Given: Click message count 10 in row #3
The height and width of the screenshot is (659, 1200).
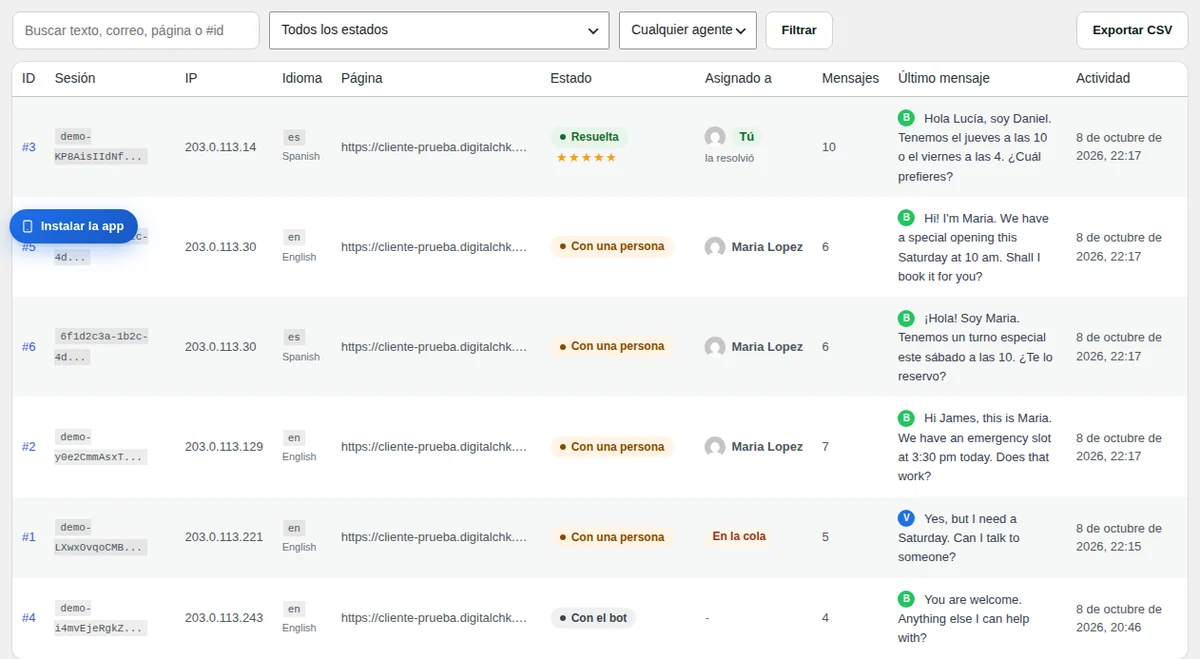Looking at the screenshot, I should coord(829,147).
